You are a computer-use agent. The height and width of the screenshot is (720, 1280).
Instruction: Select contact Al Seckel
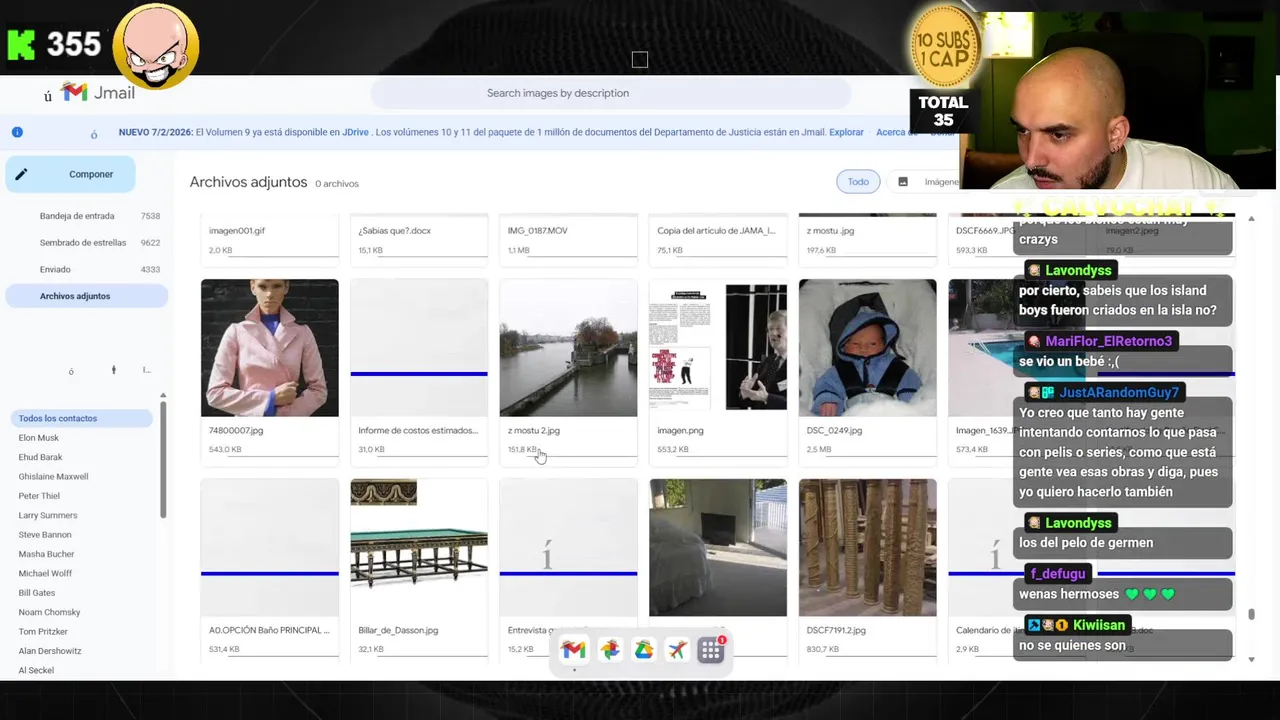click(x=36, y=670)
